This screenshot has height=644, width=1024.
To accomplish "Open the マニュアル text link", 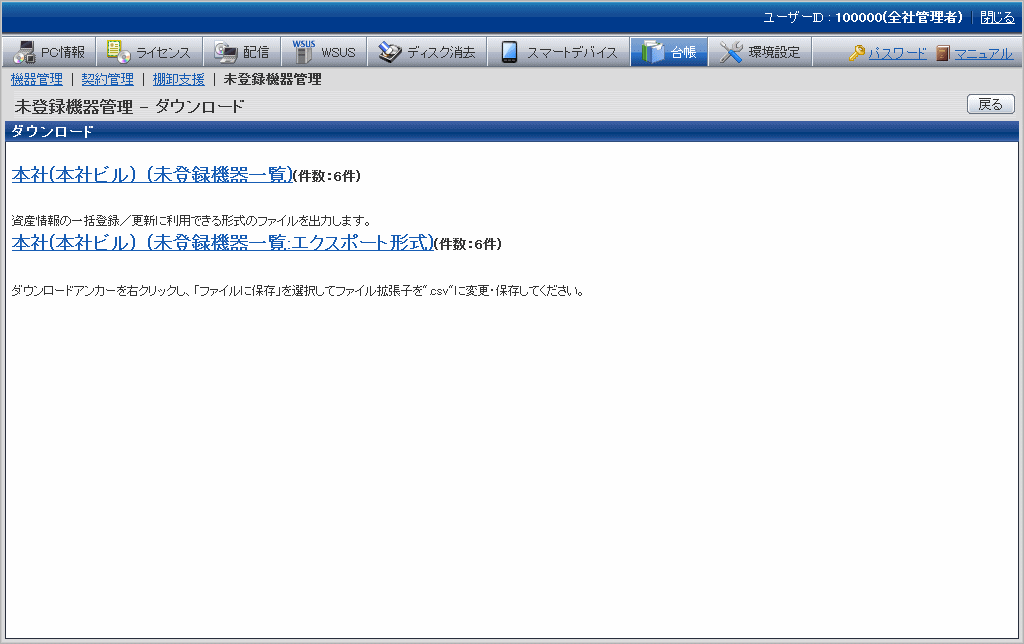I will pyautogui.click(x=983, y=53).
